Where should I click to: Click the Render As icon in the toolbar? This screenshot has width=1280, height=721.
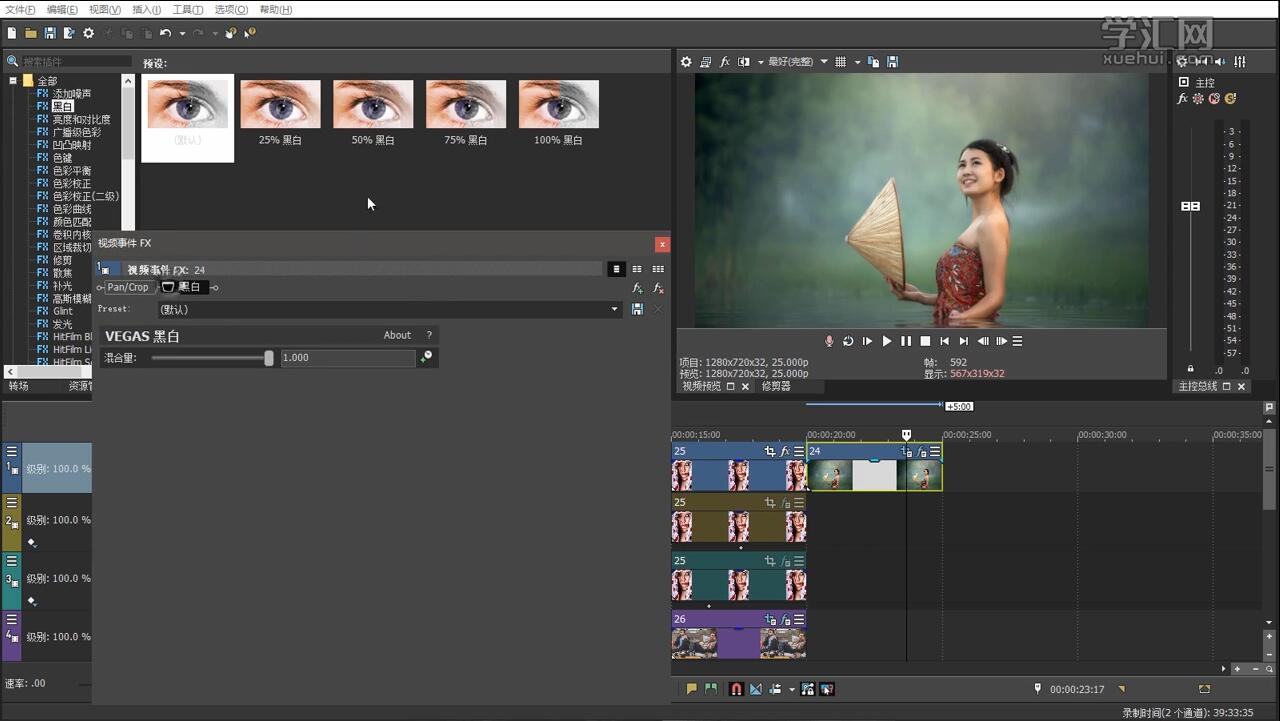(x=69, y=33)
